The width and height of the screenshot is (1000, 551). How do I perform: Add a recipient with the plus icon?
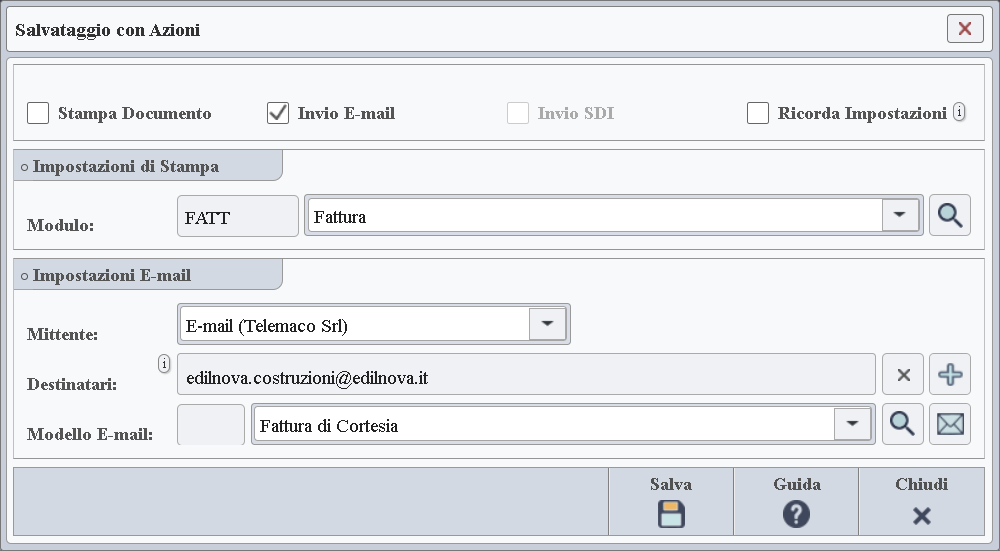950,375
